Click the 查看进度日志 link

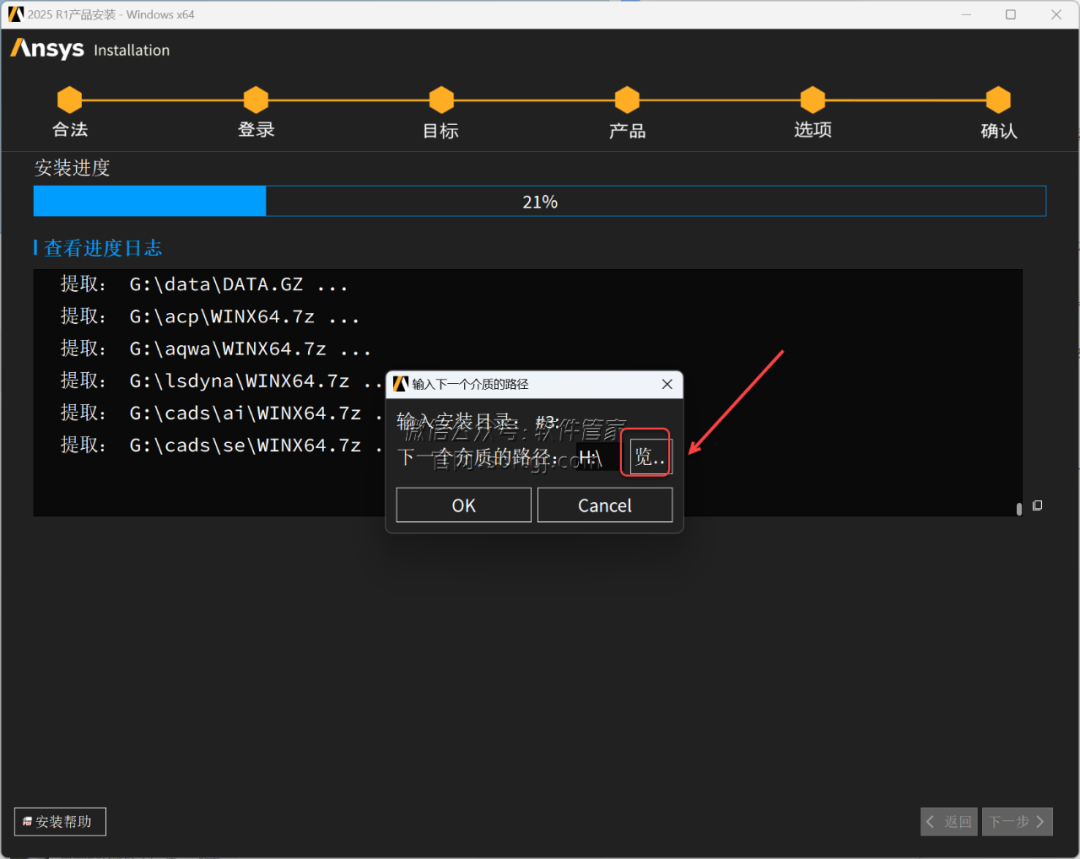[x=103, y=248]
